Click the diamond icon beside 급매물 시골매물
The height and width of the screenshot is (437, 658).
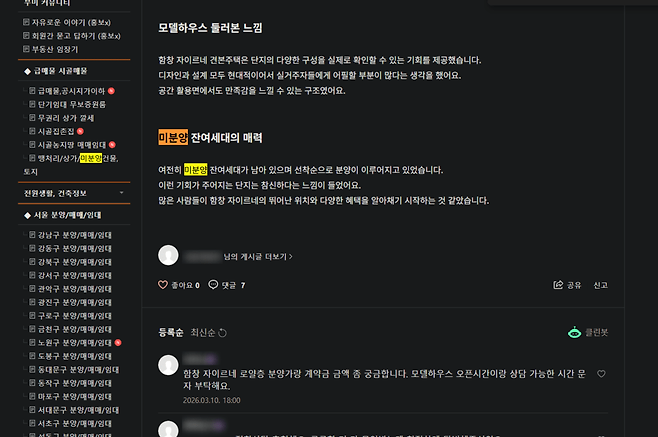click(x=28, y=71)
